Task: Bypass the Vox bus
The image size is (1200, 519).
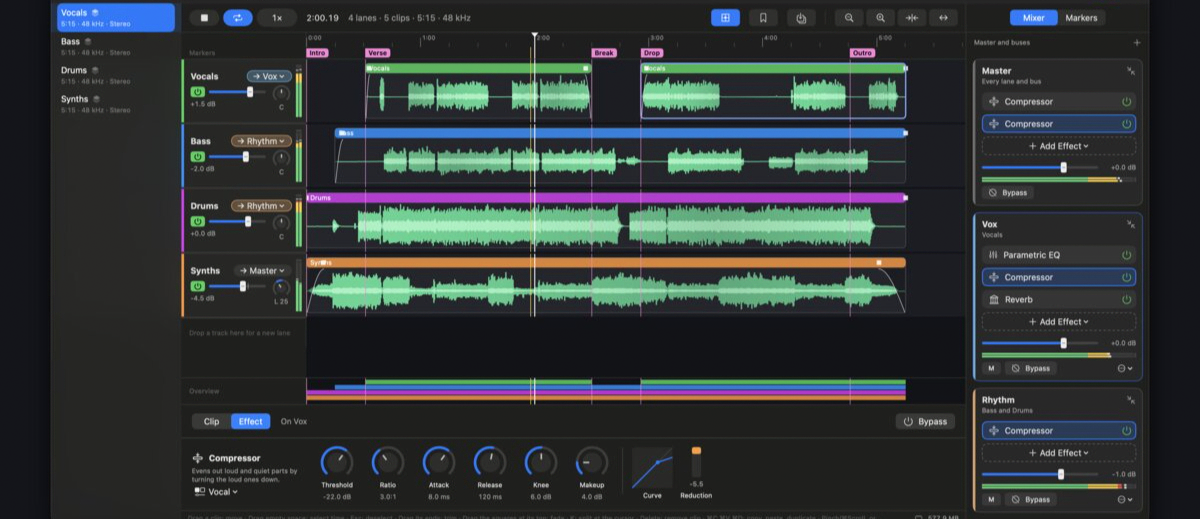Action: coord(1032,368)
